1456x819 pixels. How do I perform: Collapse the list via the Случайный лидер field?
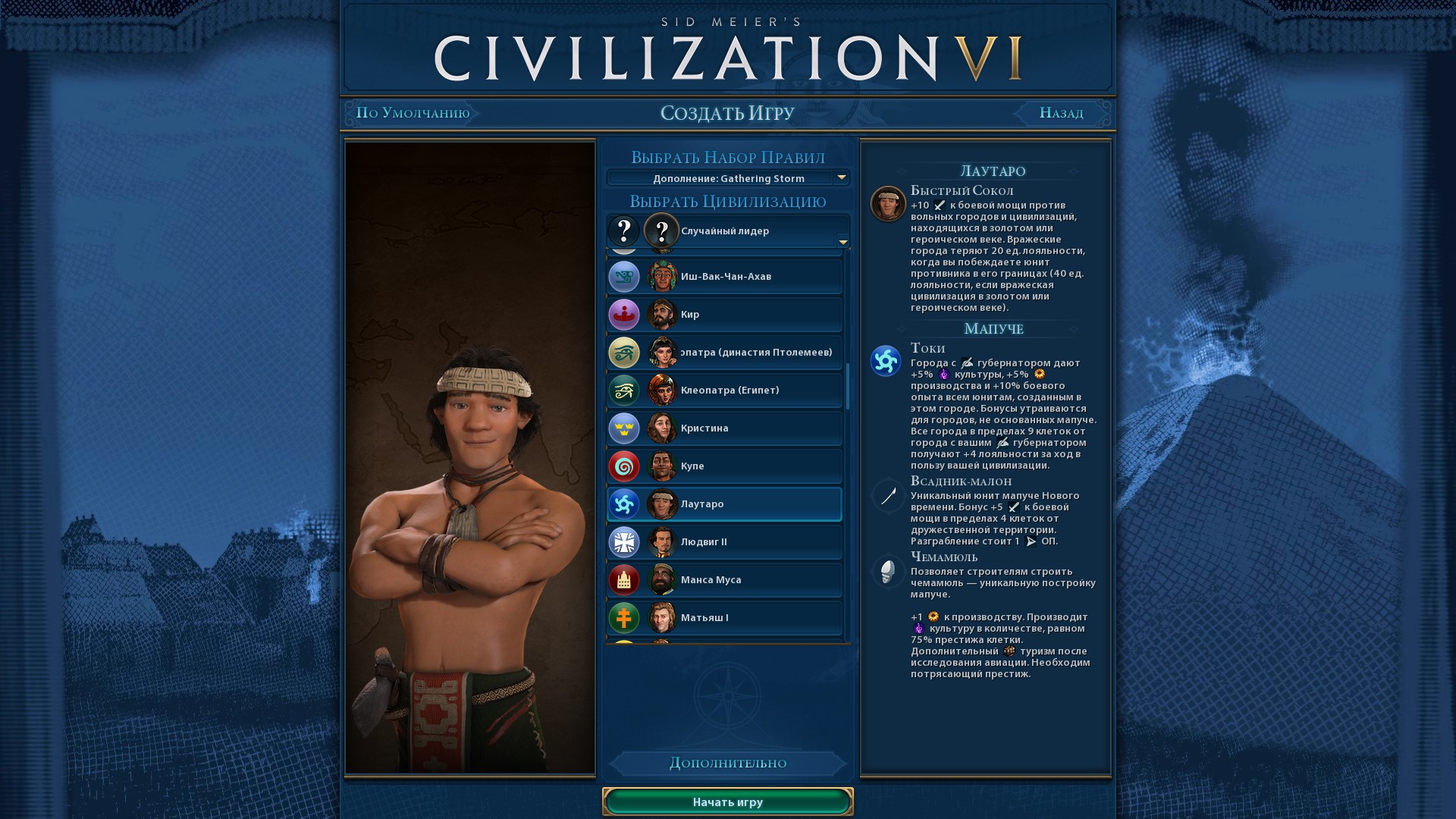click(x=728, y=231)
